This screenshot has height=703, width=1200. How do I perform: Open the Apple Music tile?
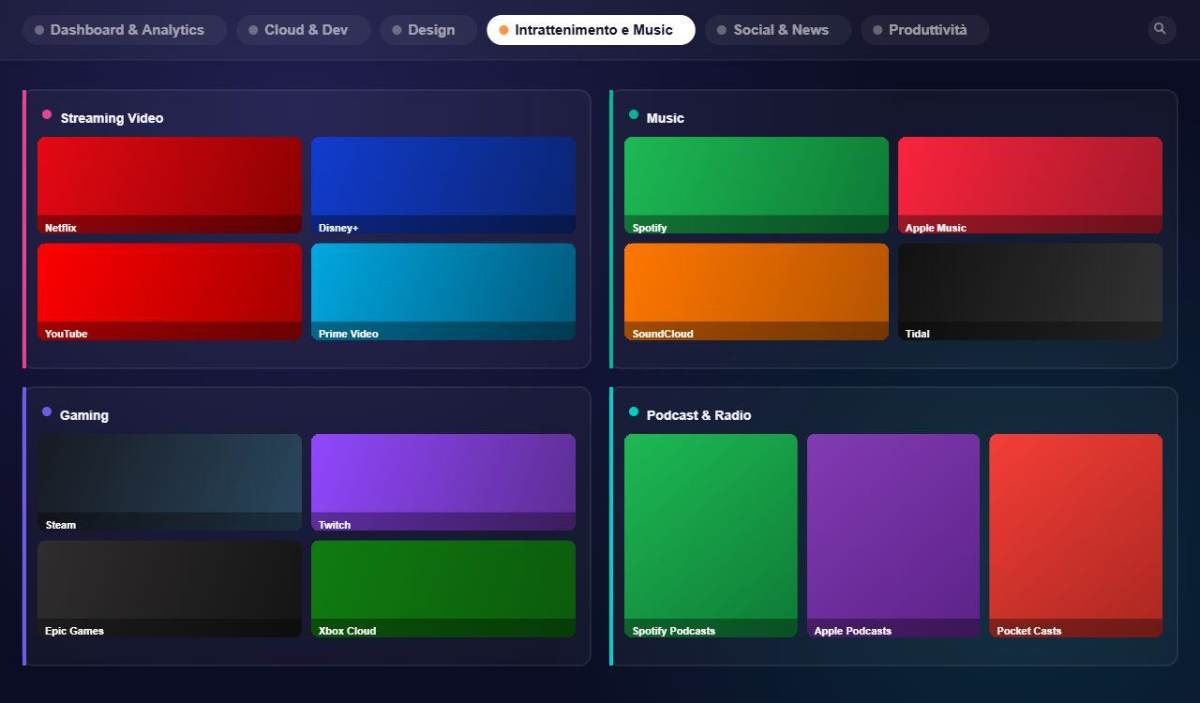point(1030,185)
